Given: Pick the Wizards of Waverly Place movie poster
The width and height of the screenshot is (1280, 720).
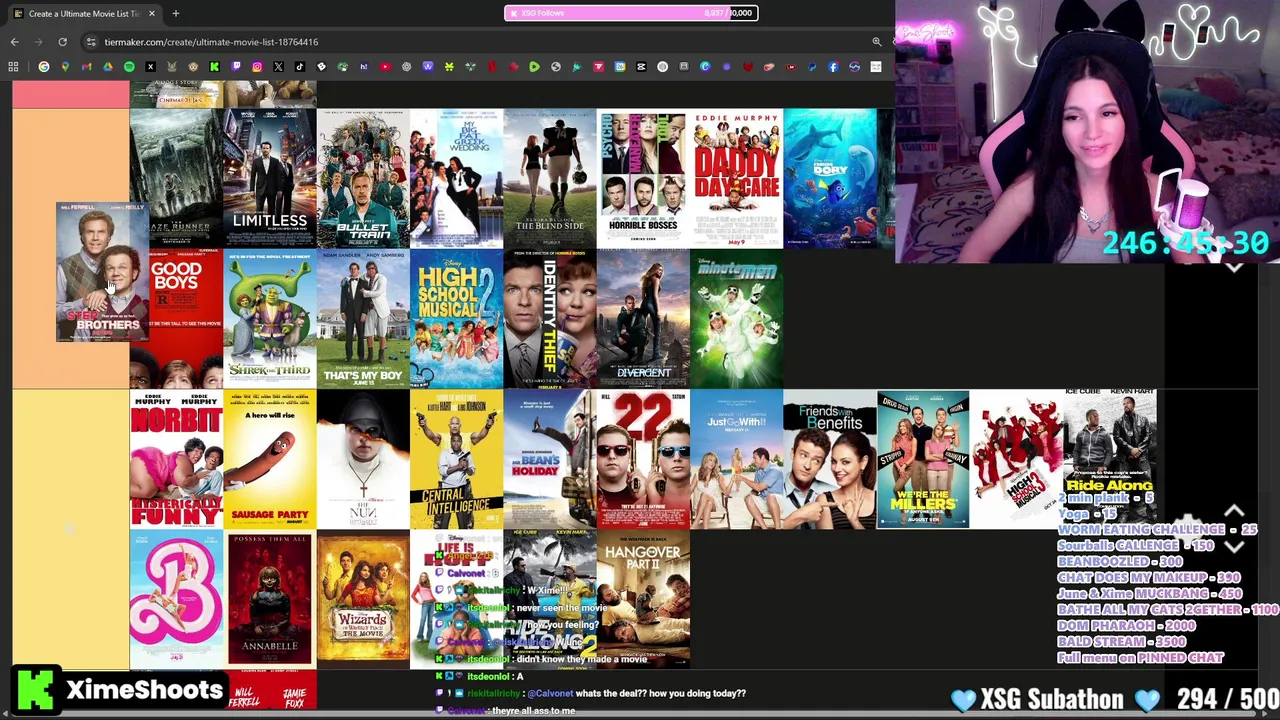Looking at the screenshot, I should [363, 599].
